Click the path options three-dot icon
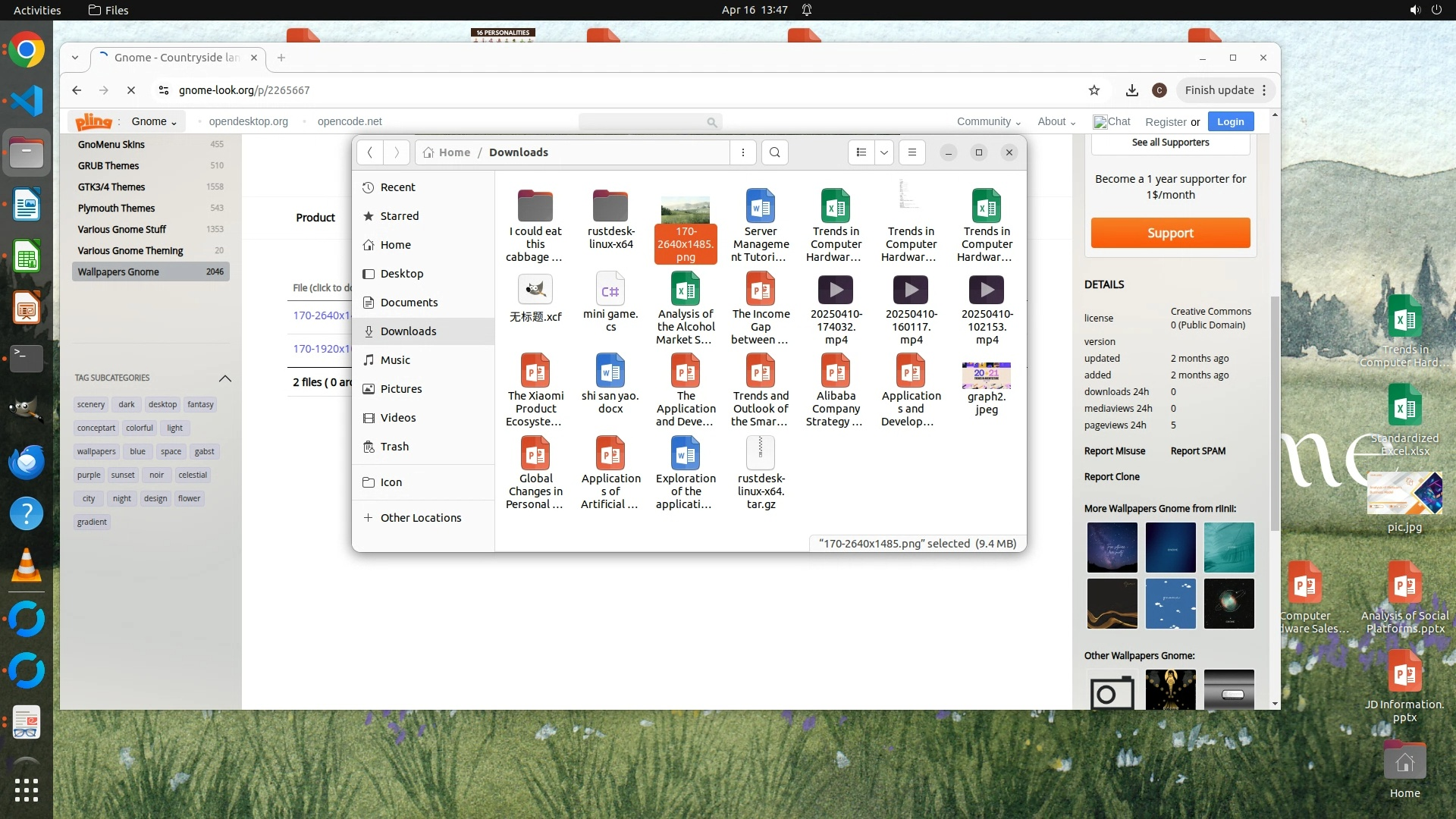 743,152
